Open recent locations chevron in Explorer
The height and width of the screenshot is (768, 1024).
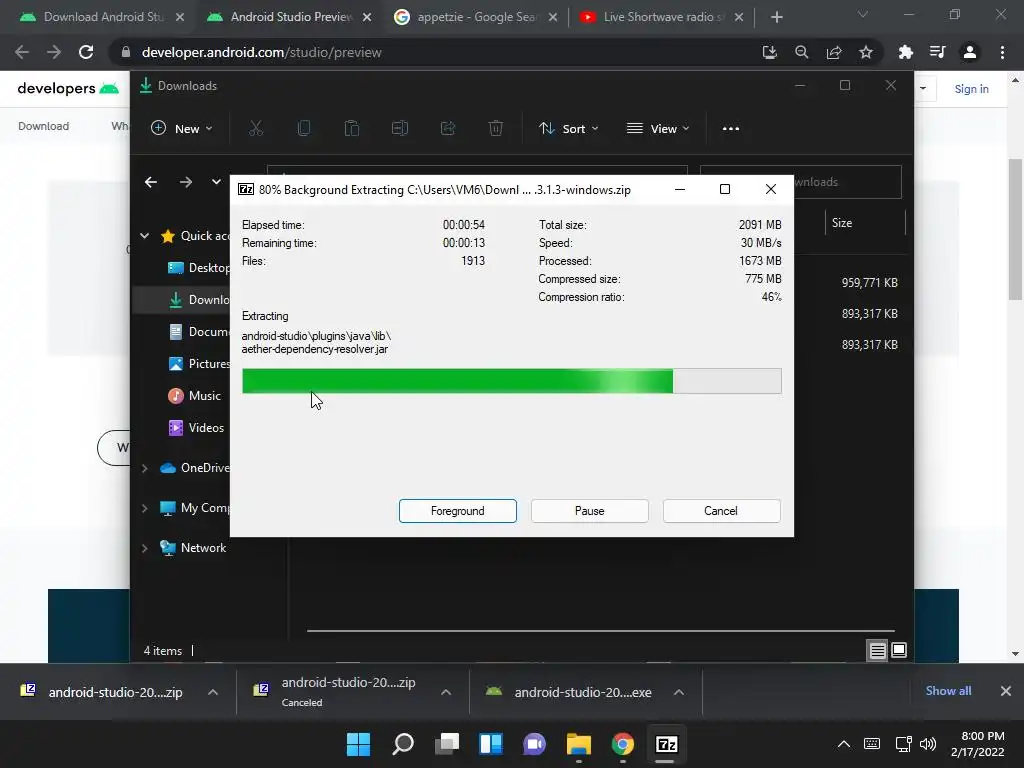[216, 182]
